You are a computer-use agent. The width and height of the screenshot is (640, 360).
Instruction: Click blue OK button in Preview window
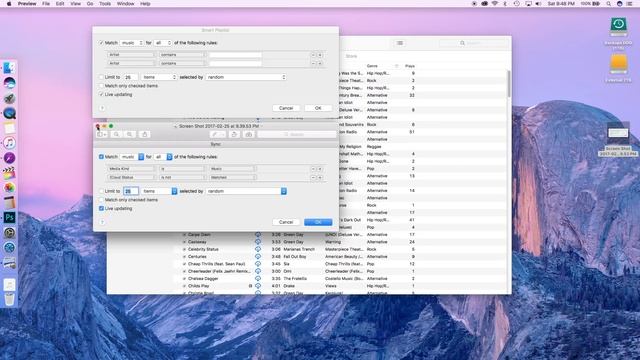click(318, 222)
